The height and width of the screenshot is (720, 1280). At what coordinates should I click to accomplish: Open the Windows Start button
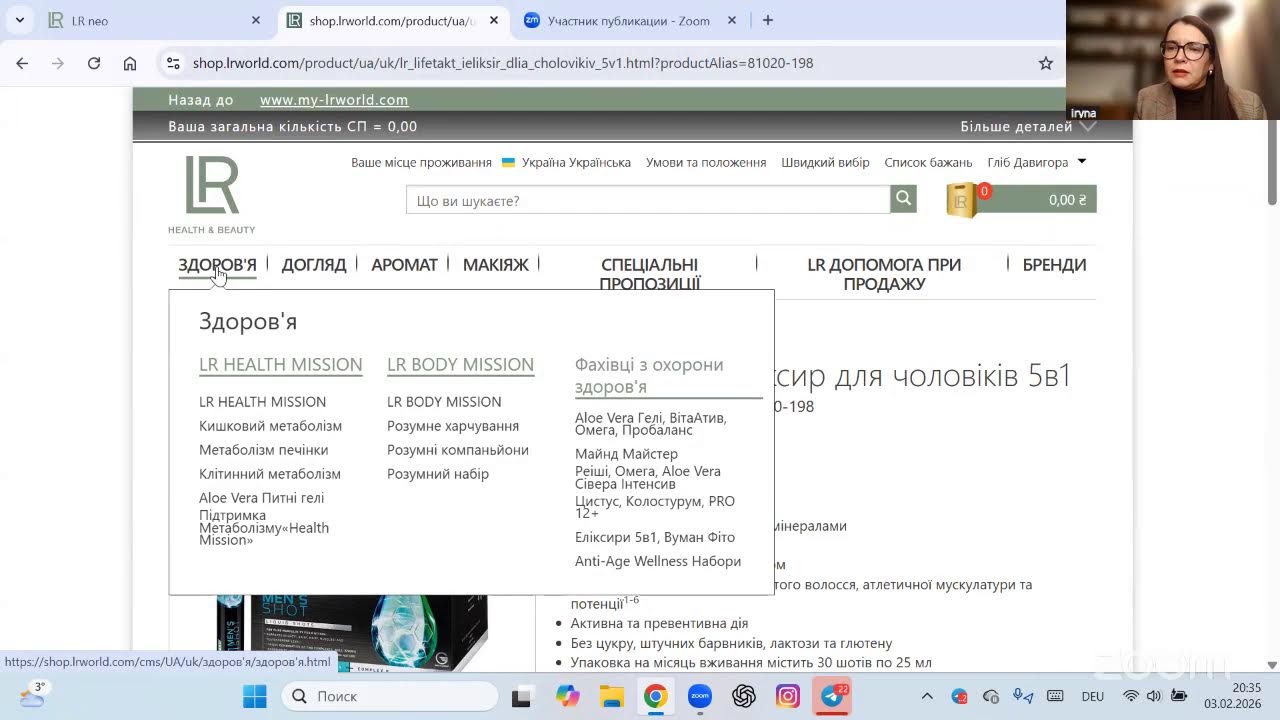point(255,696)
